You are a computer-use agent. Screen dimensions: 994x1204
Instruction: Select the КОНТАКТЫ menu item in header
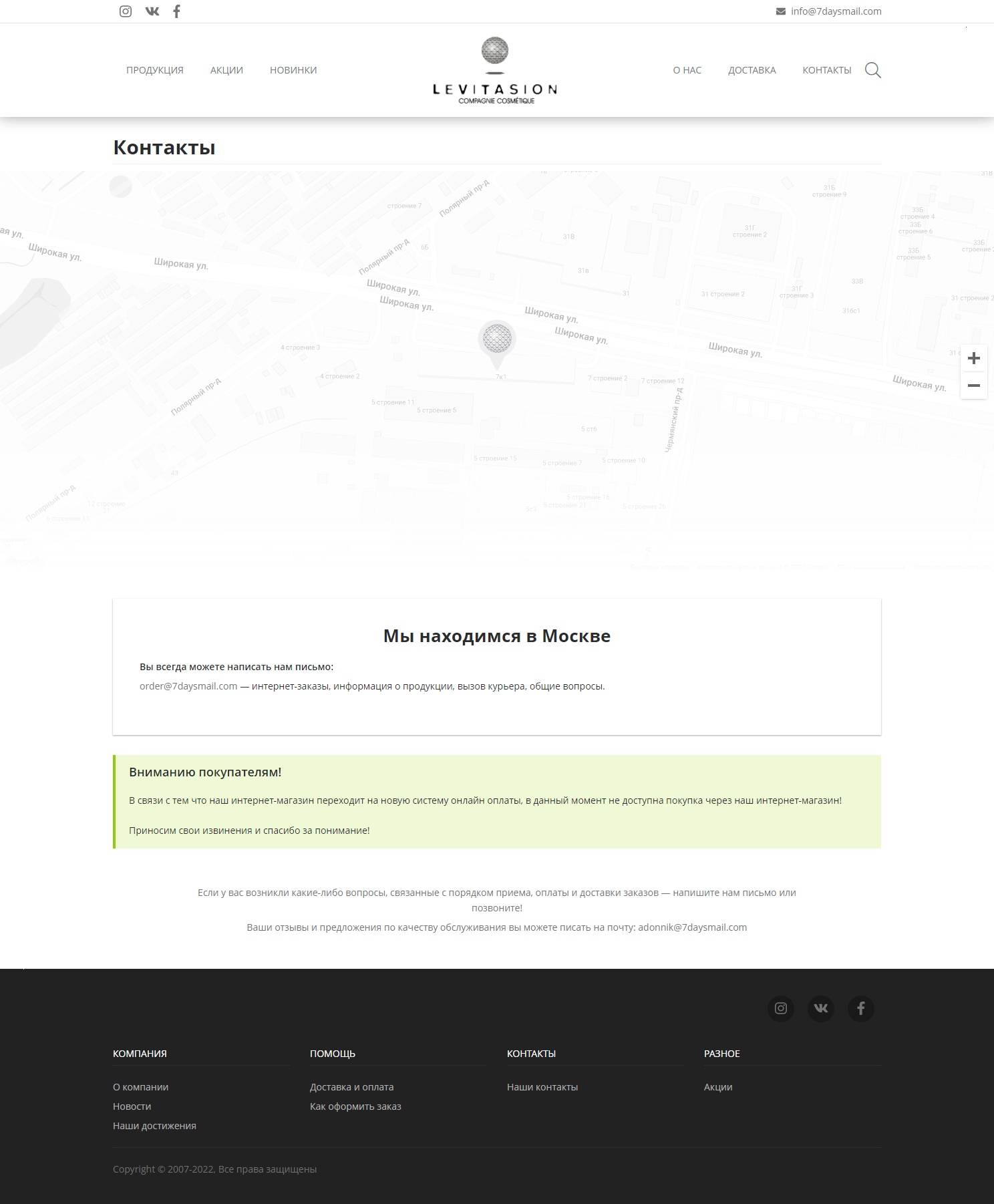pos(827,70)
